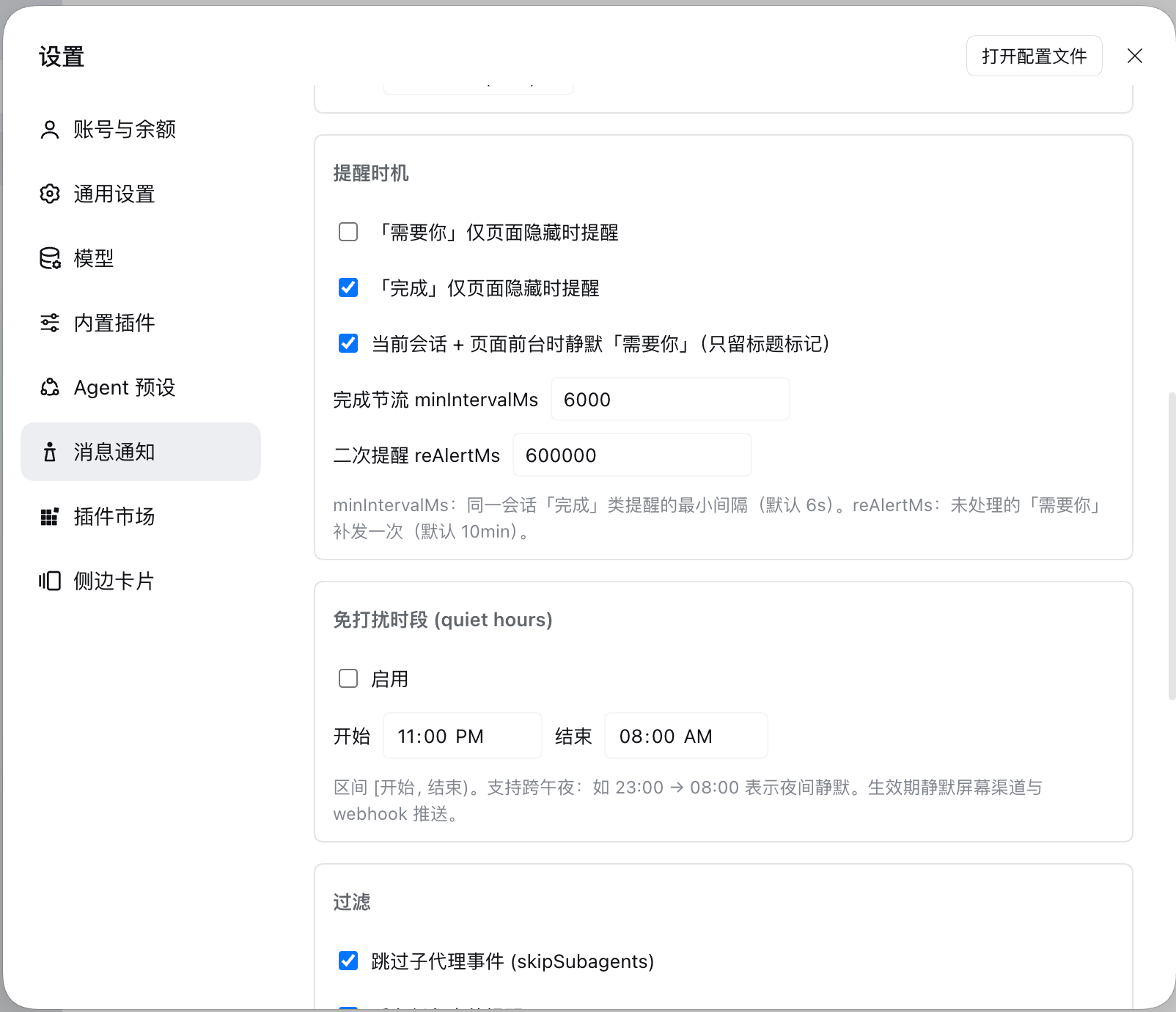Open the 账号与余额 settings section

pyautogui.click(x=141, y=130)
